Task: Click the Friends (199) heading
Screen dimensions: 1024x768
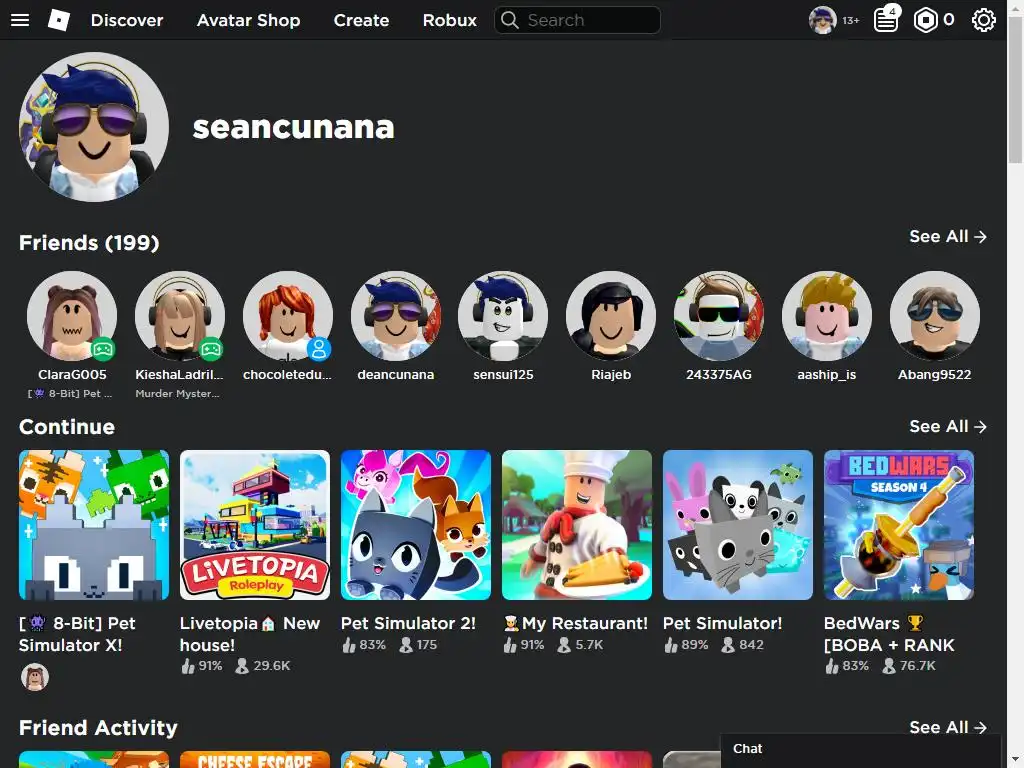Action: [89, 243]
